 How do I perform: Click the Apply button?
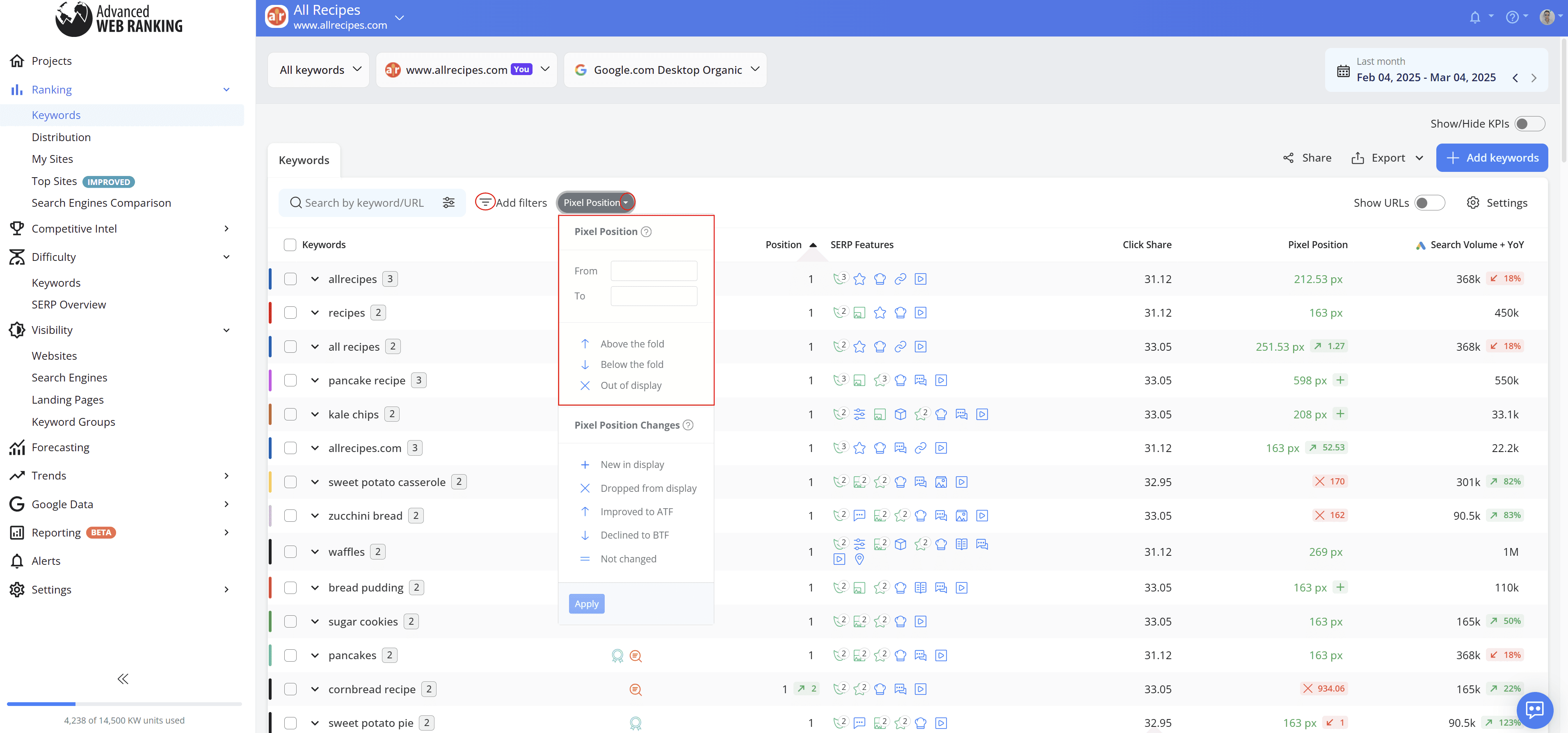[586, 604]
